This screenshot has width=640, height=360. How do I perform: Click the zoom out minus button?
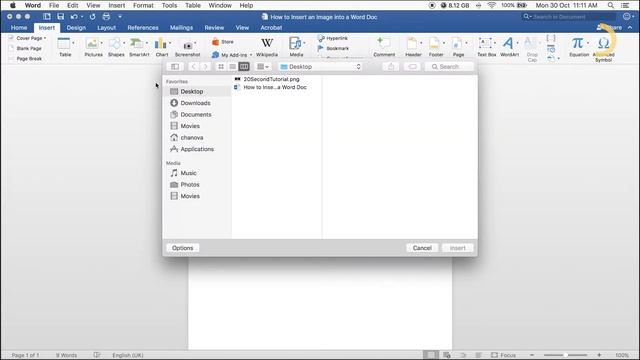[532, 355]
